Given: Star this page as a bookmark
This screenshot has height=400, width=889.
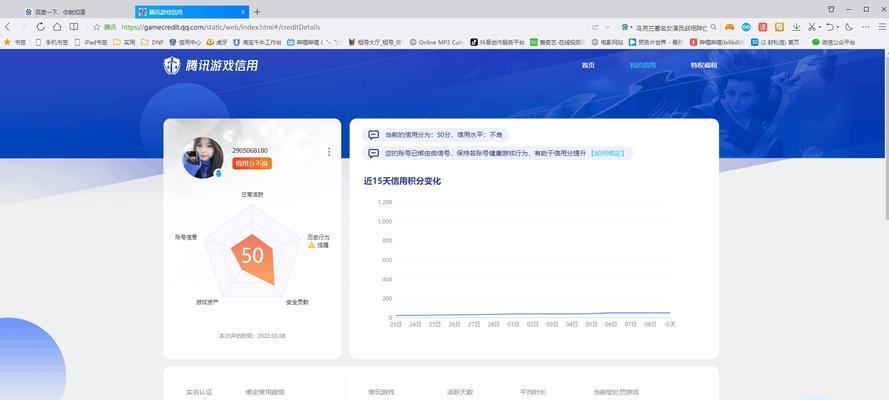Looking at the screenshot, I should click(97, 27).
